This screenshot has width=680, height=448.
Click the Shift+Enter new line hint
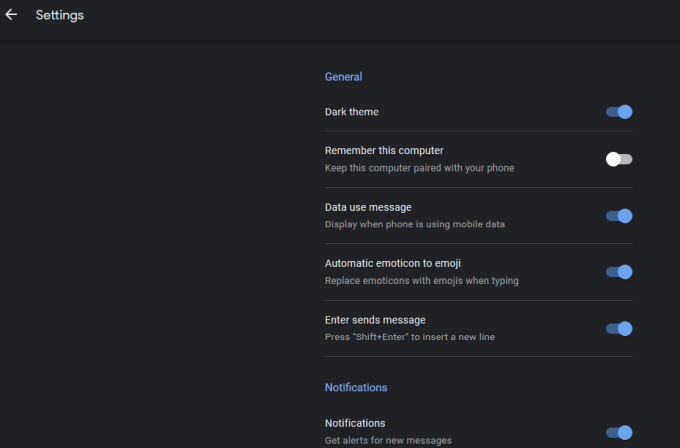point(410,337)
